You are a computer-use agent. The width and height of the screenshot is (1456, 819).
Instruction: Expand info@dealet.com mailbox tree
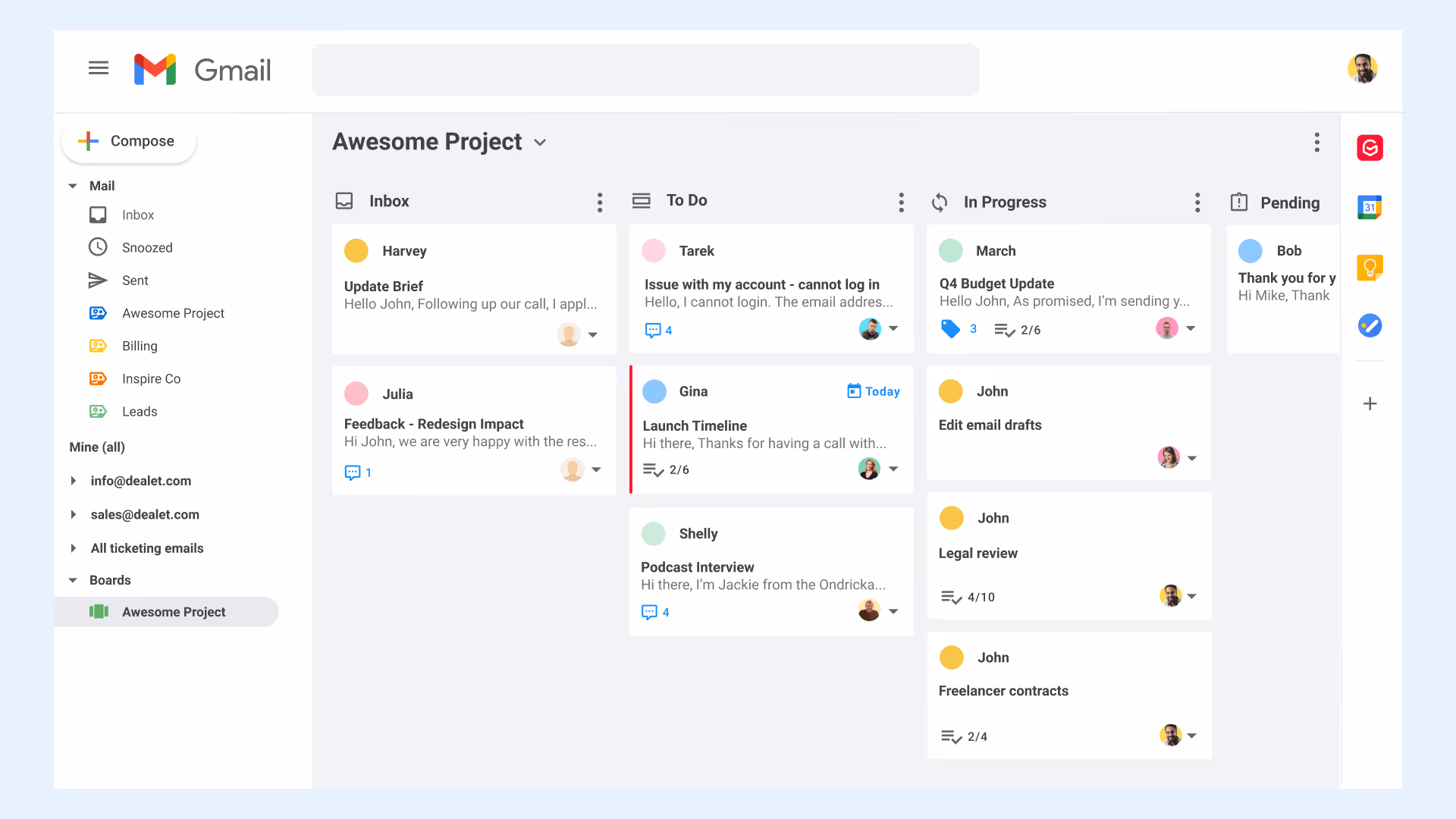tap(74, 481)
